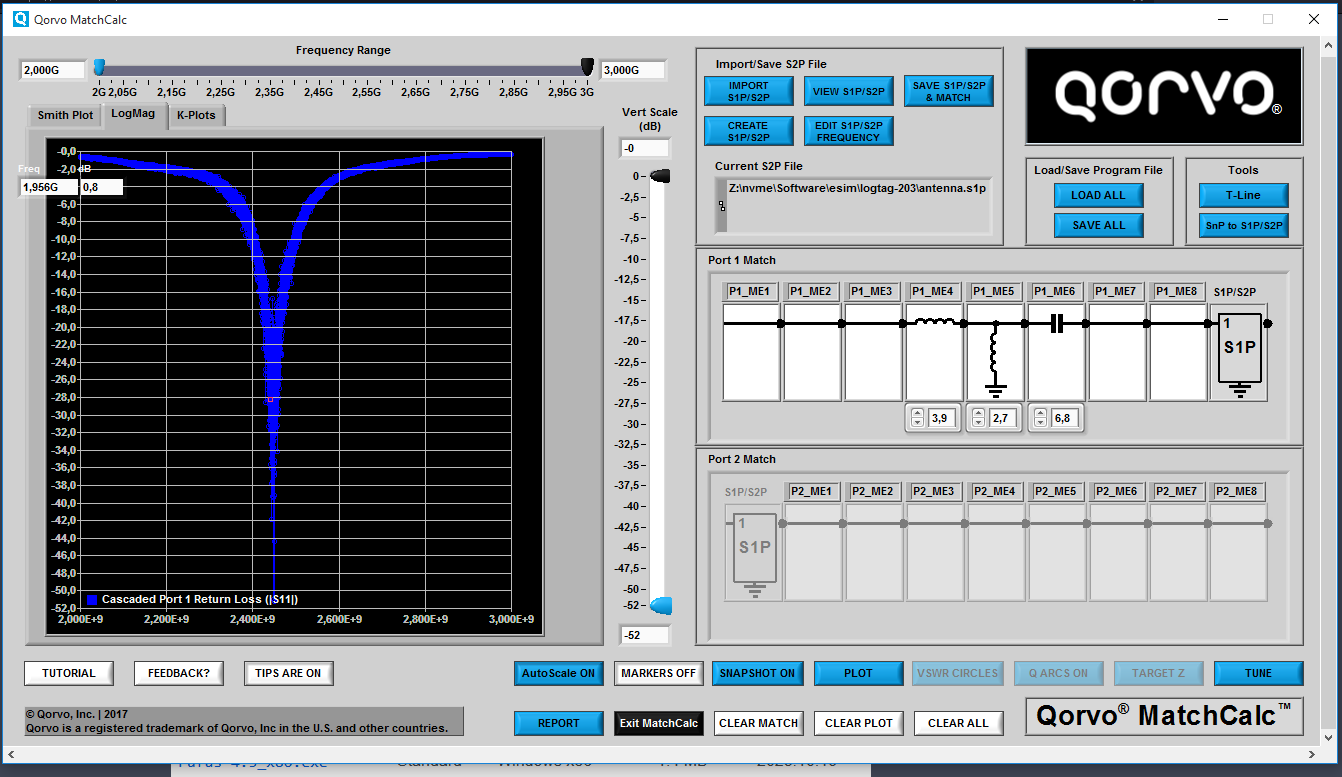This screenshot has width=1342, height=777.
Task: Switch to the K-Plots tab
Action: pos(196,115)
